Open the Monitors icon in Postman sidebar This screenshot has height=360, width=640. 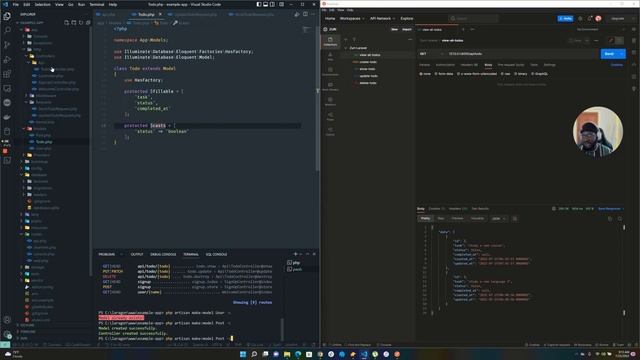[x=330, y=101]
